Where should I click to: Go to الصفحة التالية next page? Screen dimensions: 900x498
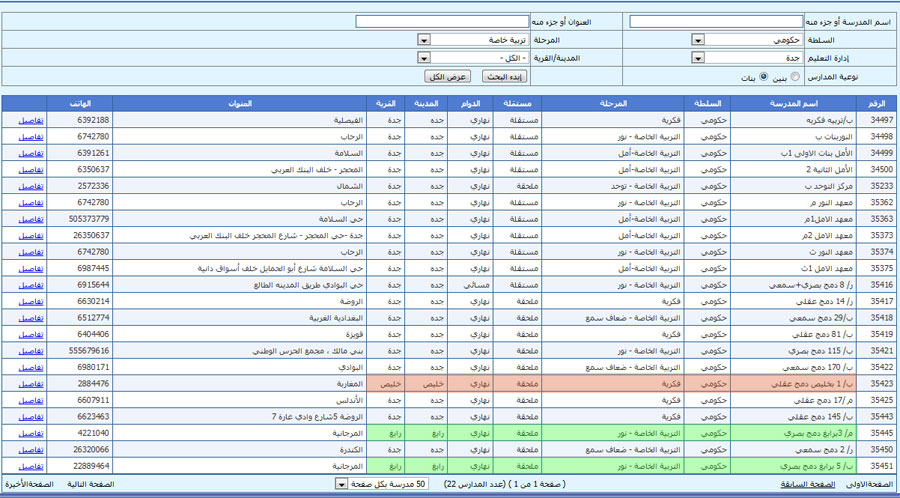point(91,484)
